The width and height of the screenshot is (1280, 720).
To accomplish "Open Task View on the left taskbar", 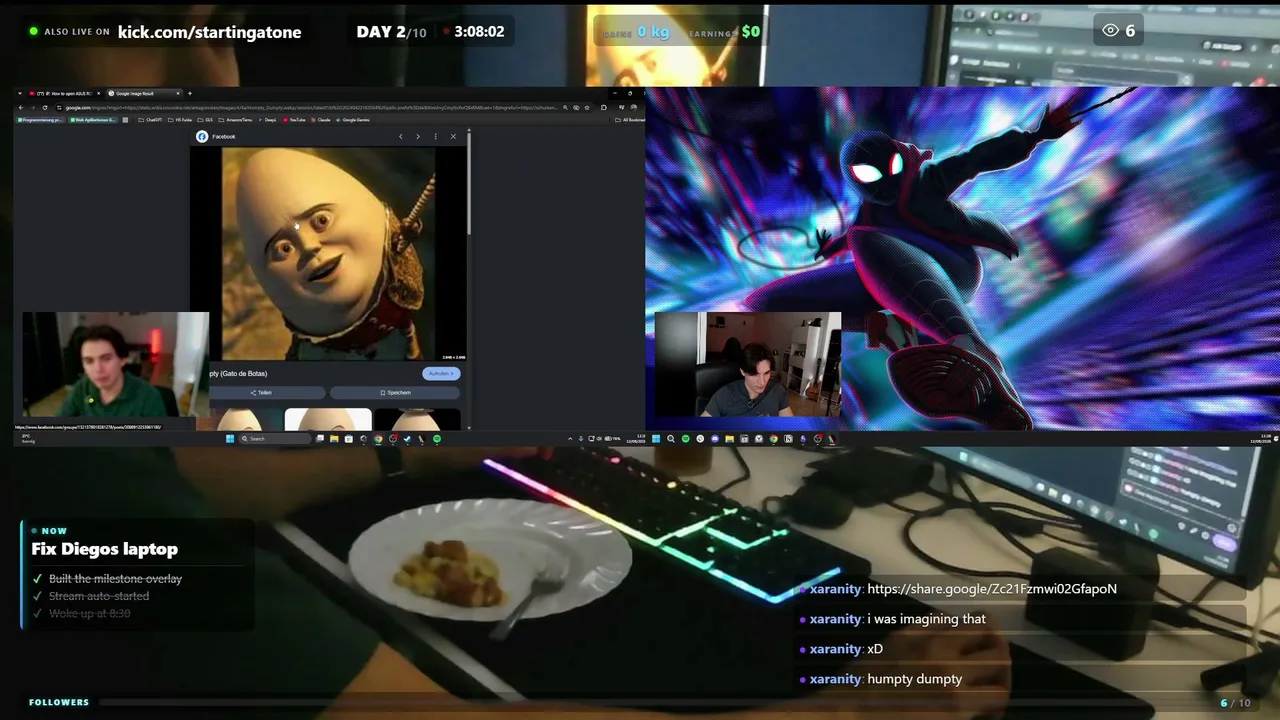I will click(320, 438).
